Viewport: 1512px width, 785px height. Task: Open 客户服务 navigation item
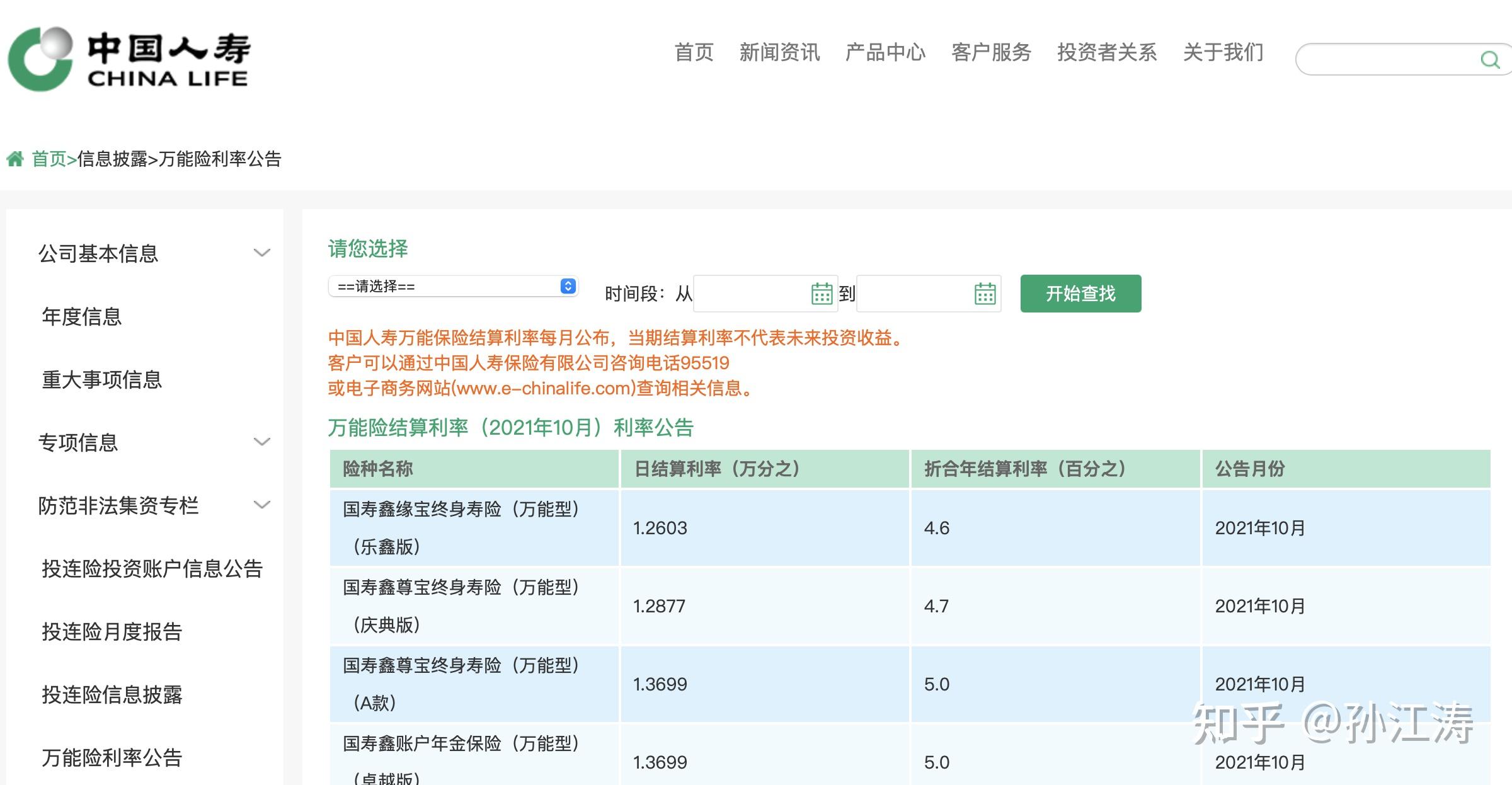(991, 52)
